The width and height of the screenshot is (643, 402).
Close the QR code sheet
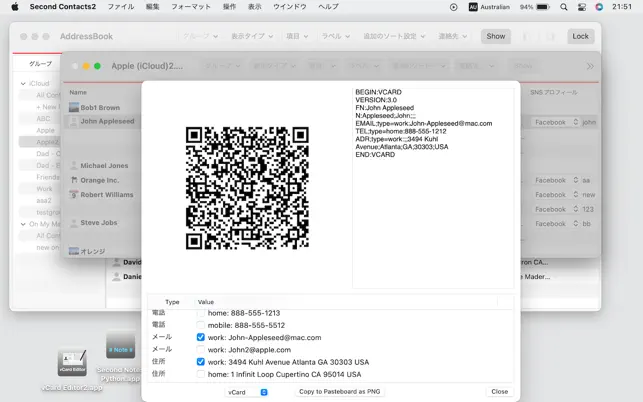(499, 392)
